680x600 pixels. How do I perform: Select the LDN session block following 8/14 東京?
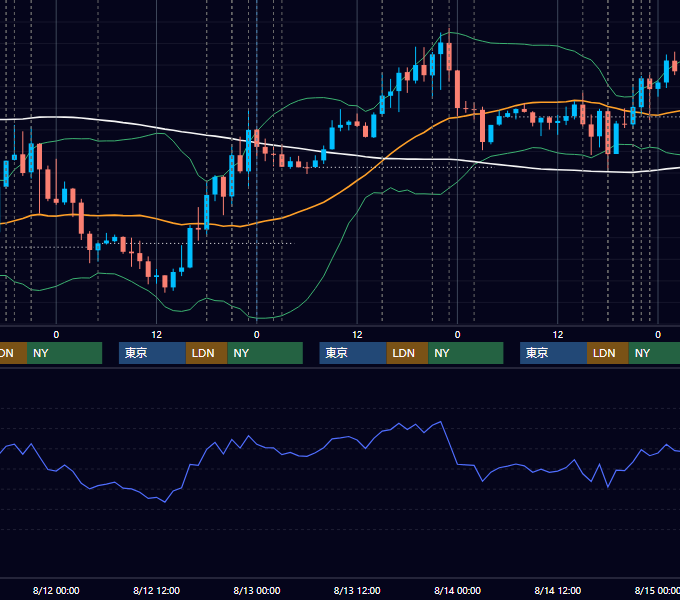608,353
